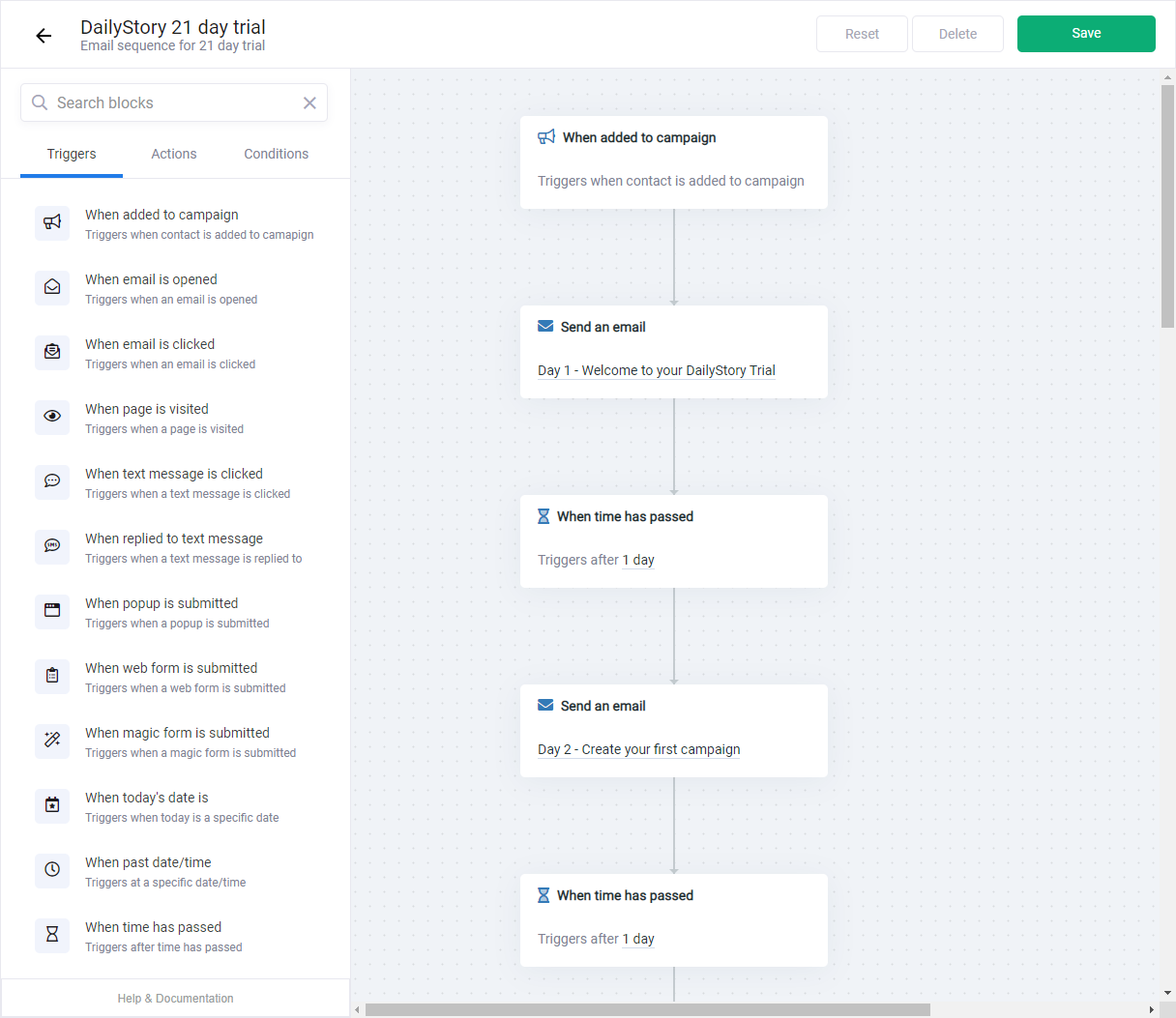Screen dimensions: 1176x1018
Task: Click the Reset button
Action: point(862,34)
